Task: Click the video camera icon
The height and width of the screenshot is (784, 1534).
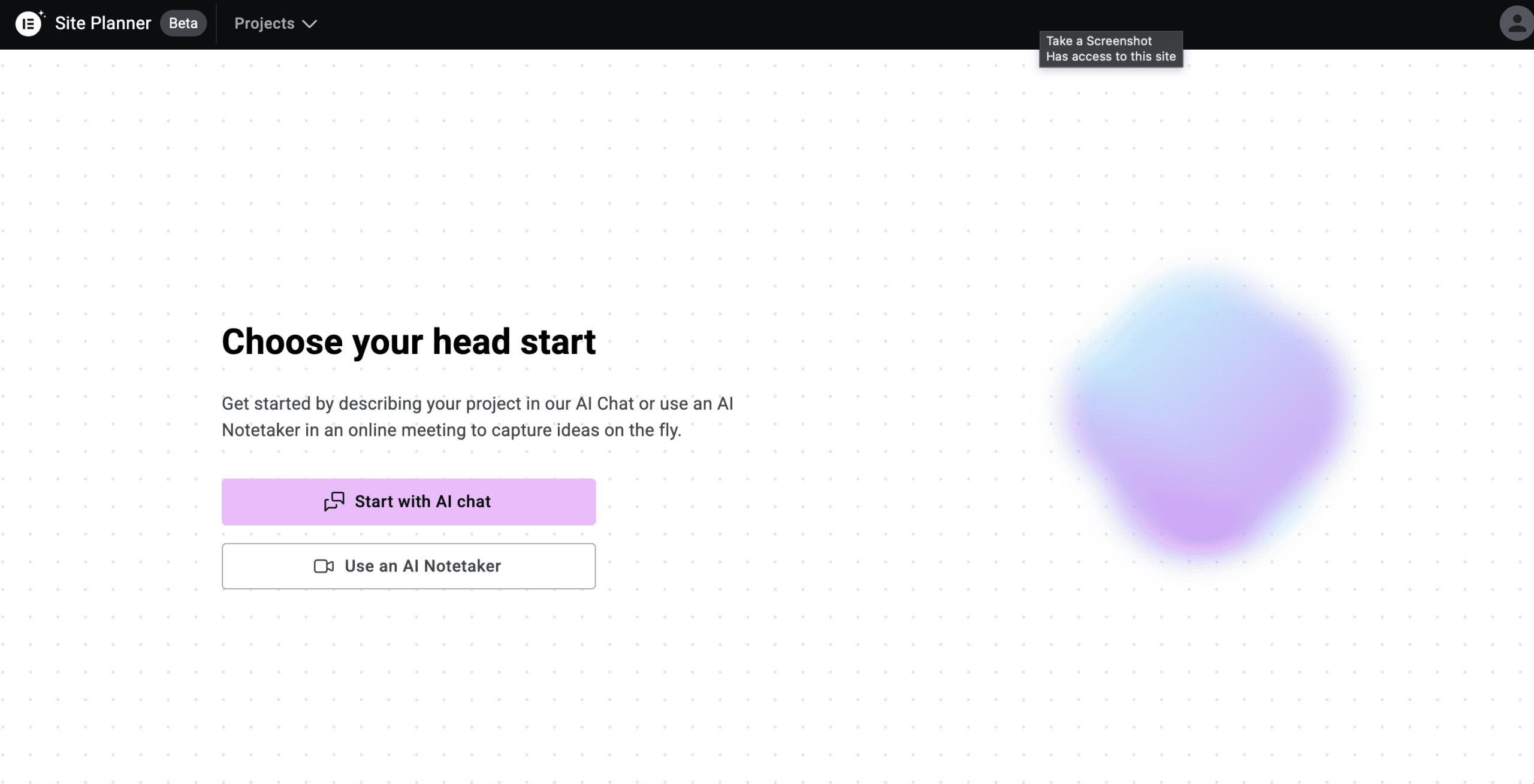Action: [x=324, y=566]
